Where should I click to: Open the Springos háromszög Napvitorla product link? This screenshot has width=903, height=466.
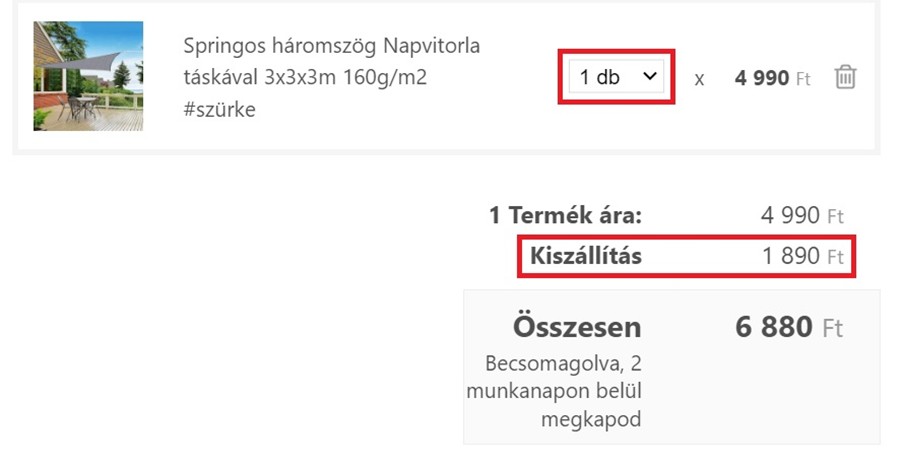coord(332,45)
